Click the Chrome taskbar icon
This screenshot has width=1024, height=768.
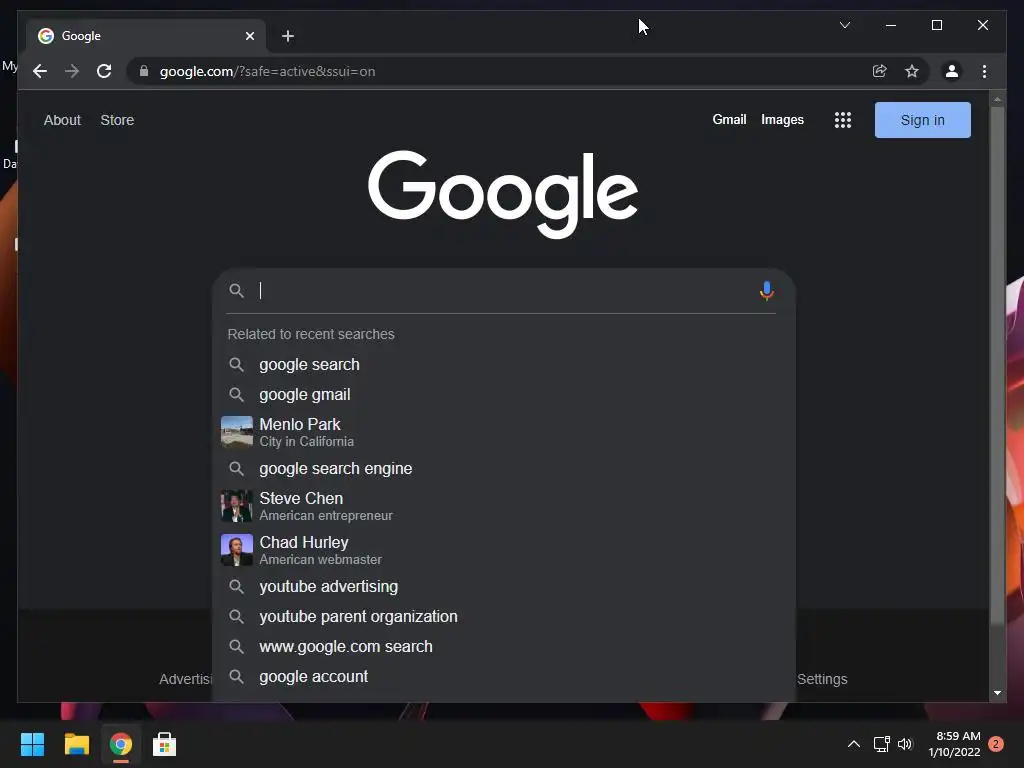[121, 744]
